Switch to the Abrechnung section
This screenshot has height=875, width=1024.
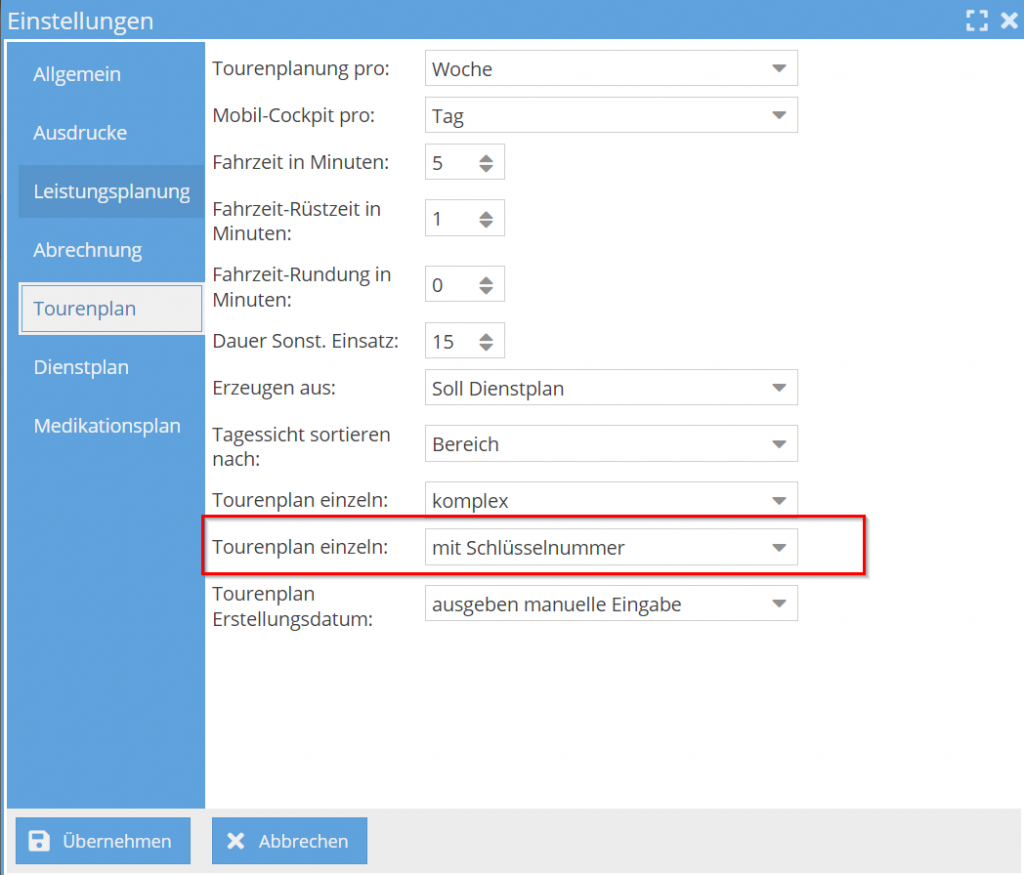pyautogui.click(x=86, y=249)
